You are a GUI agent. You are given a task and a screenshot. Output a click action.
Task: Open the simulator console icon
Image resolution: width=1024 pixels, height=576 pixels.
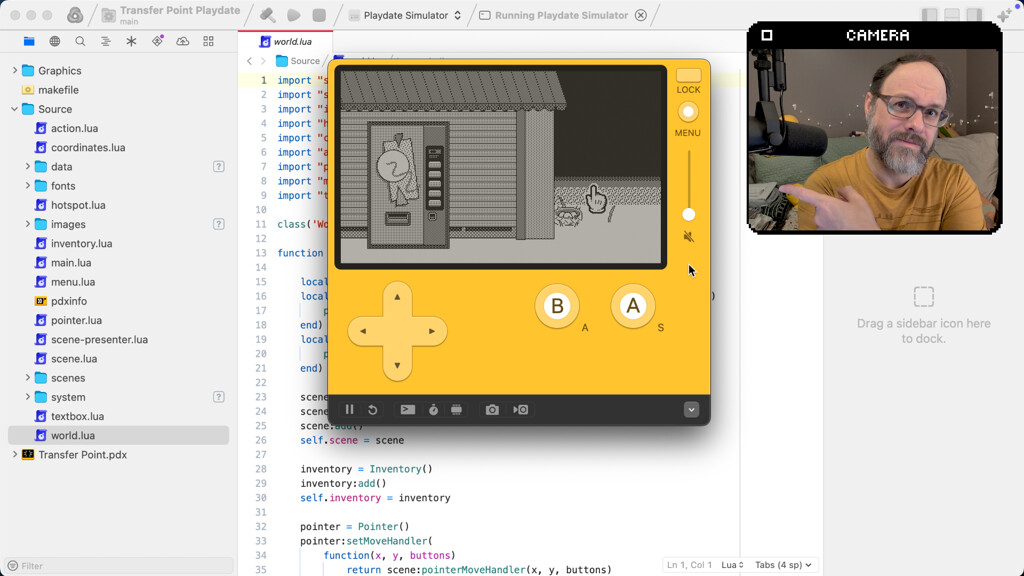[x=407, y=410]
